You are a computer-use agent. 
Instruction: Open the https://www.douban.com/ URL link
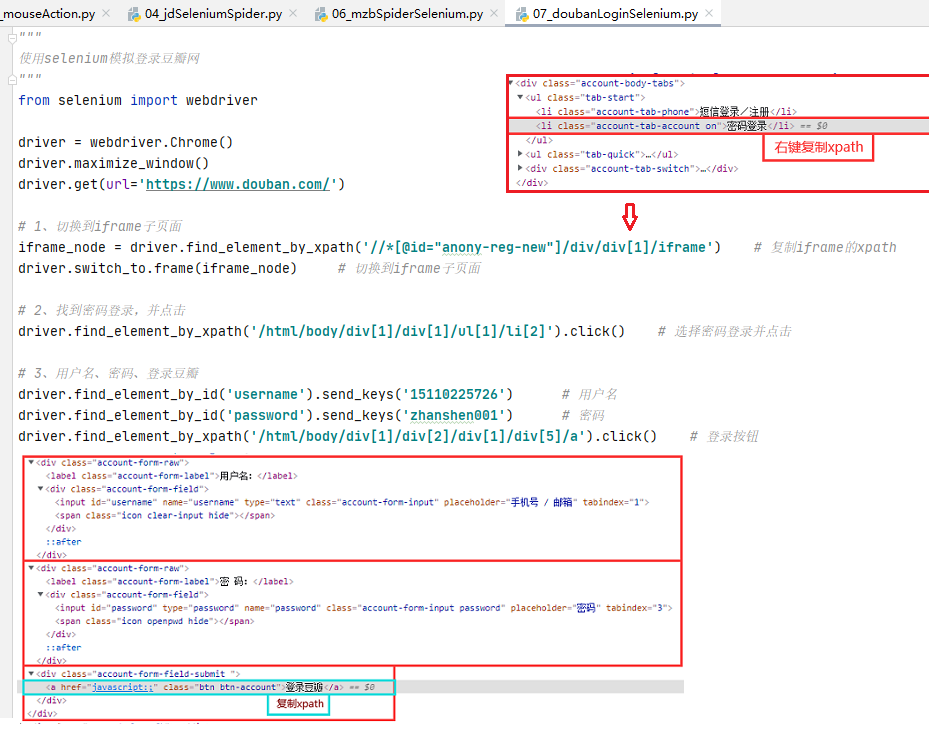tap(238, 184)
